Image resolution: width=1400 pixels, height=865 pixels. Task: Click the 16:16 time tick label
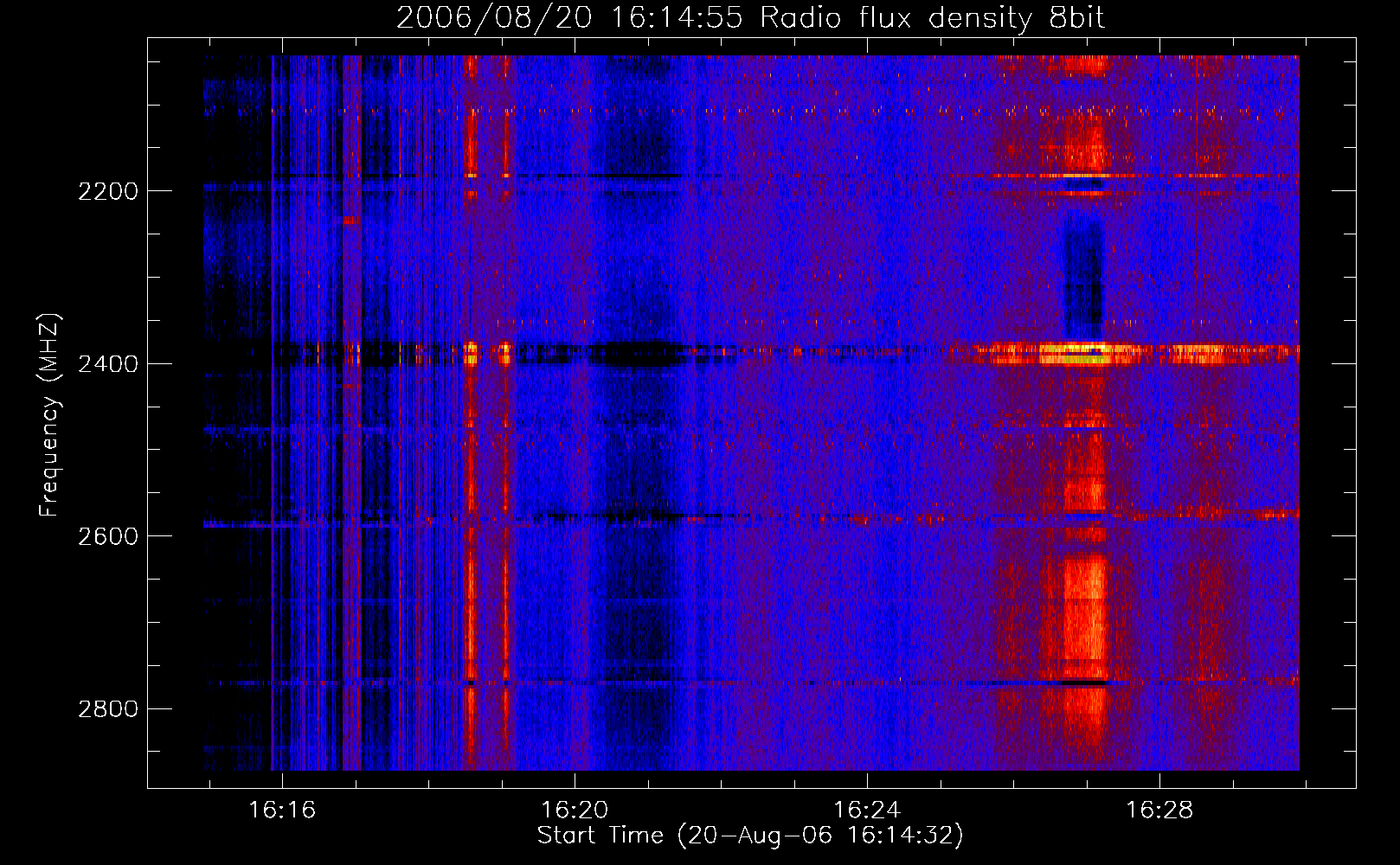[282, 811]
